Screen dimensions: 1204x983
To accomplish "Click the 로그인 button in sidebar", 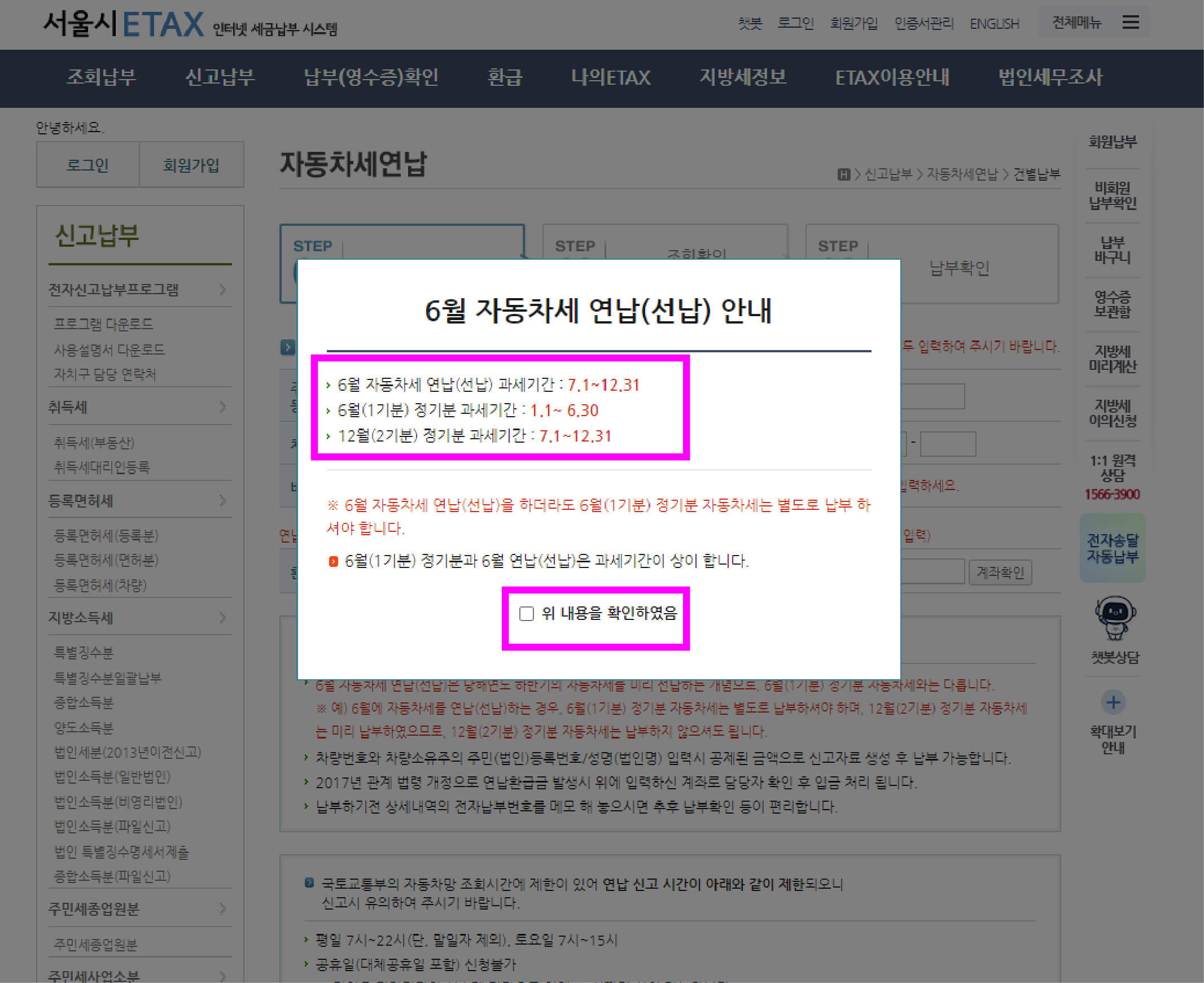I will click(87, 165).
